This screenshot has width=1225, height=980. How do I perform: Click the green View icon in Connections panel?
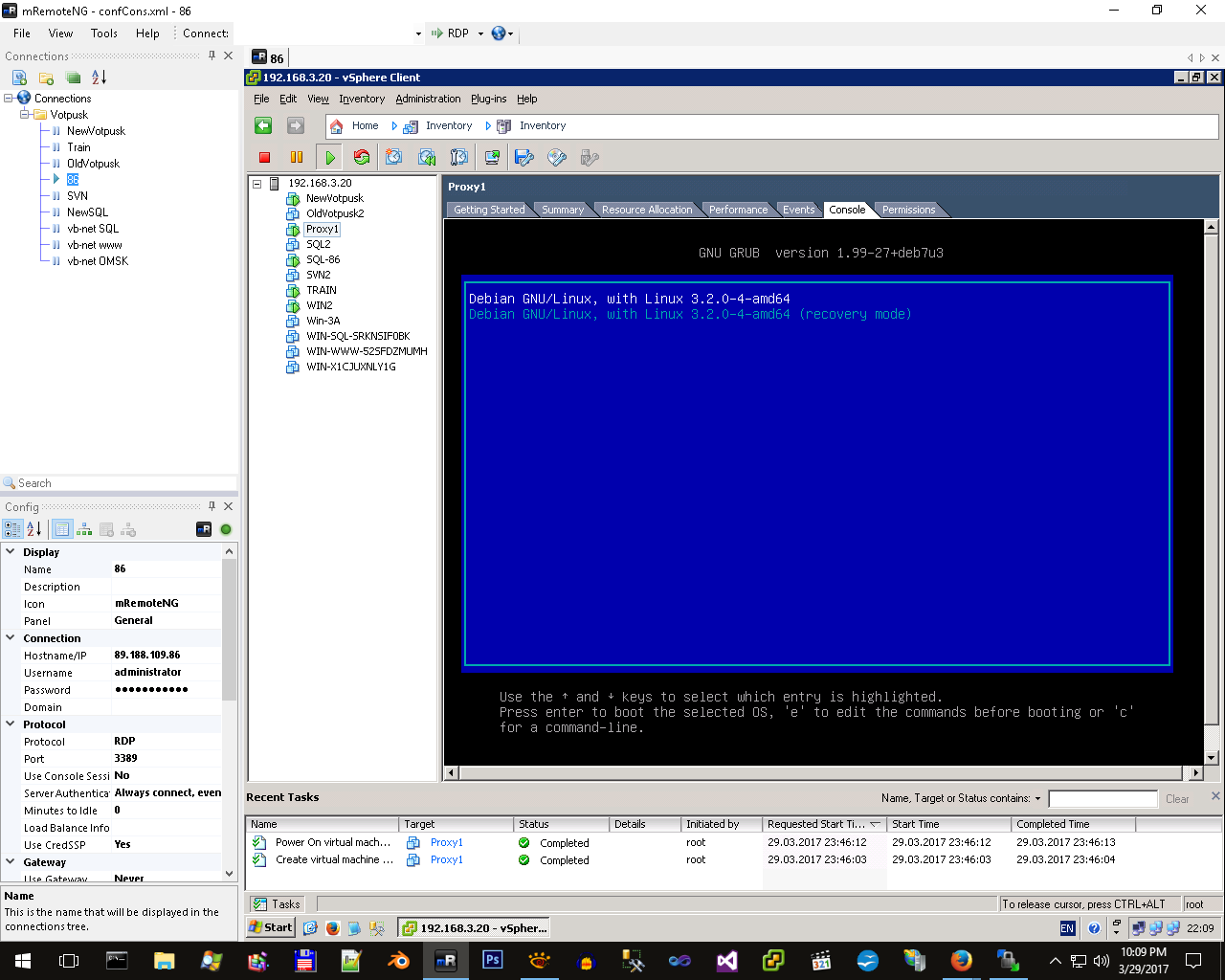point(73,78)
